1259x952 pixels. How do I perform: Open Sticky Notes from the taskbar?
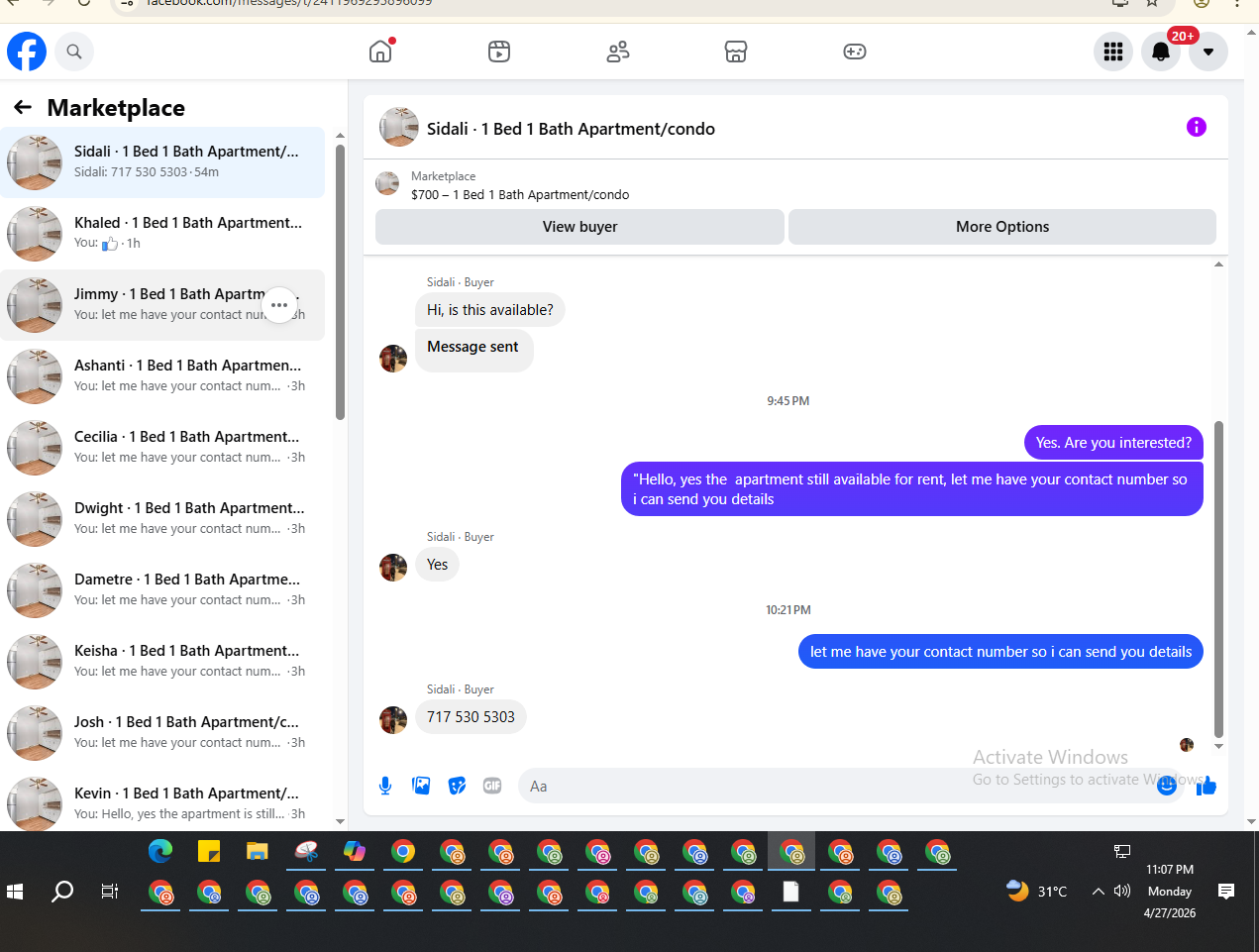pos(209,851)
